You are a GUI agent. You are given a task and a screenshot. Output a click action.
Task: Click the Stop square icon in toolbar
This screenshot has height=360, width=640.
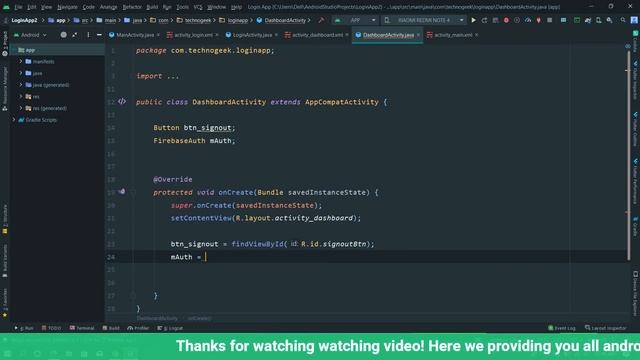[x=549, y=20]
